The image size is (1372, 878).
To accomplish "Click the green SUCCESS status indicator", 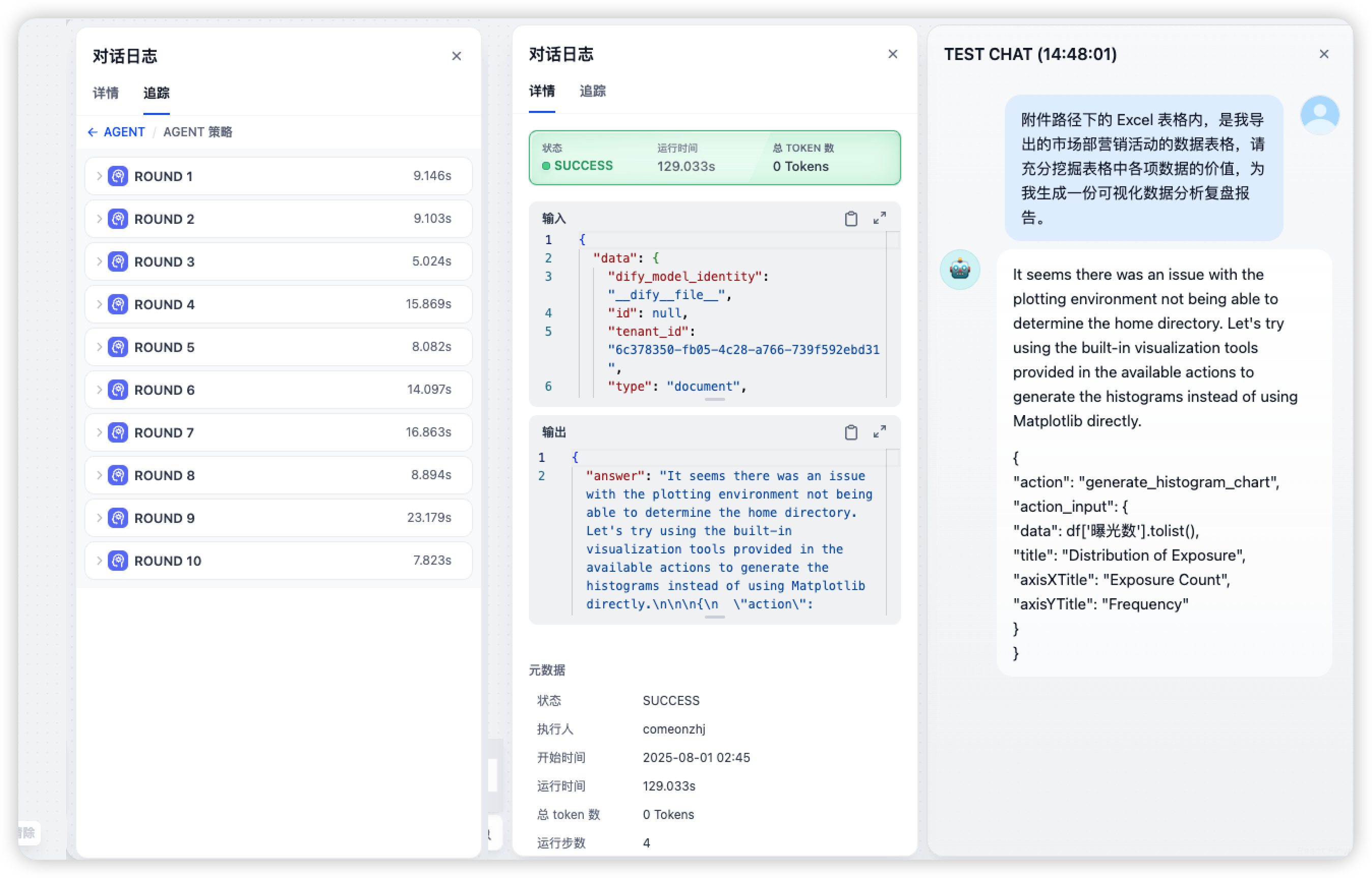I will tap(577, 166).
